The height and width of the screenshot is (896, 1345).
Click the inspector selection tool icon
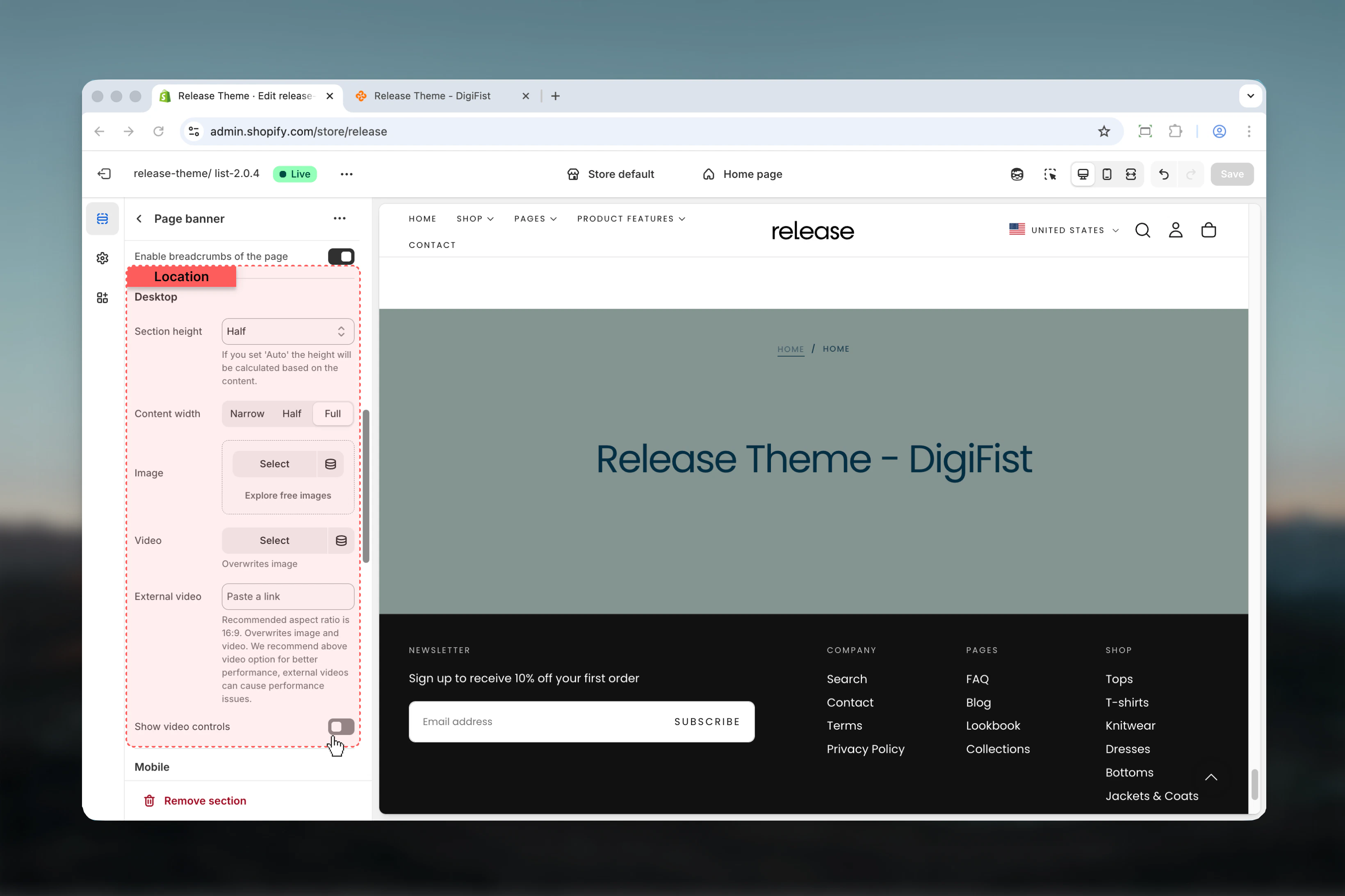(x=1049, y=174)
